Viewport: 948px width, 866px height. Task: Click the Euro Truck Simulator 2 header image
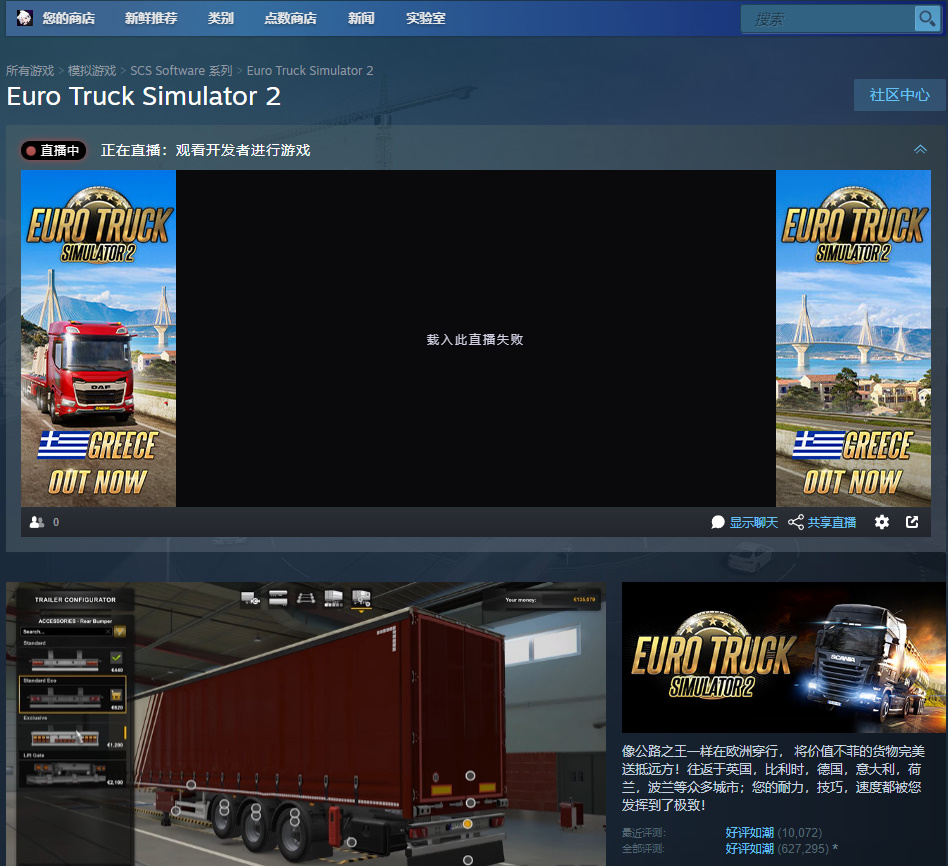pos(784,657)
